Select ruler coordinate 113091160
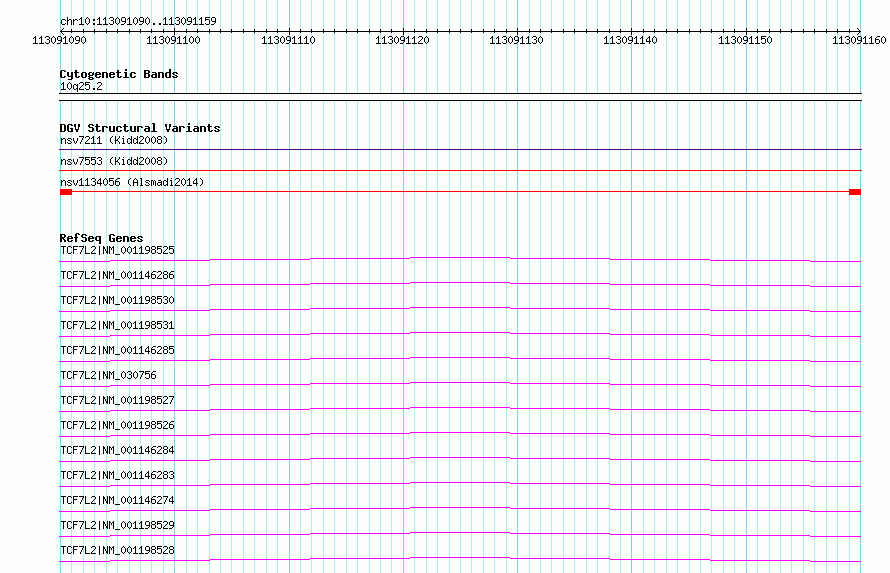The height and width of the screenshot is (573, 890). point(859,40)
